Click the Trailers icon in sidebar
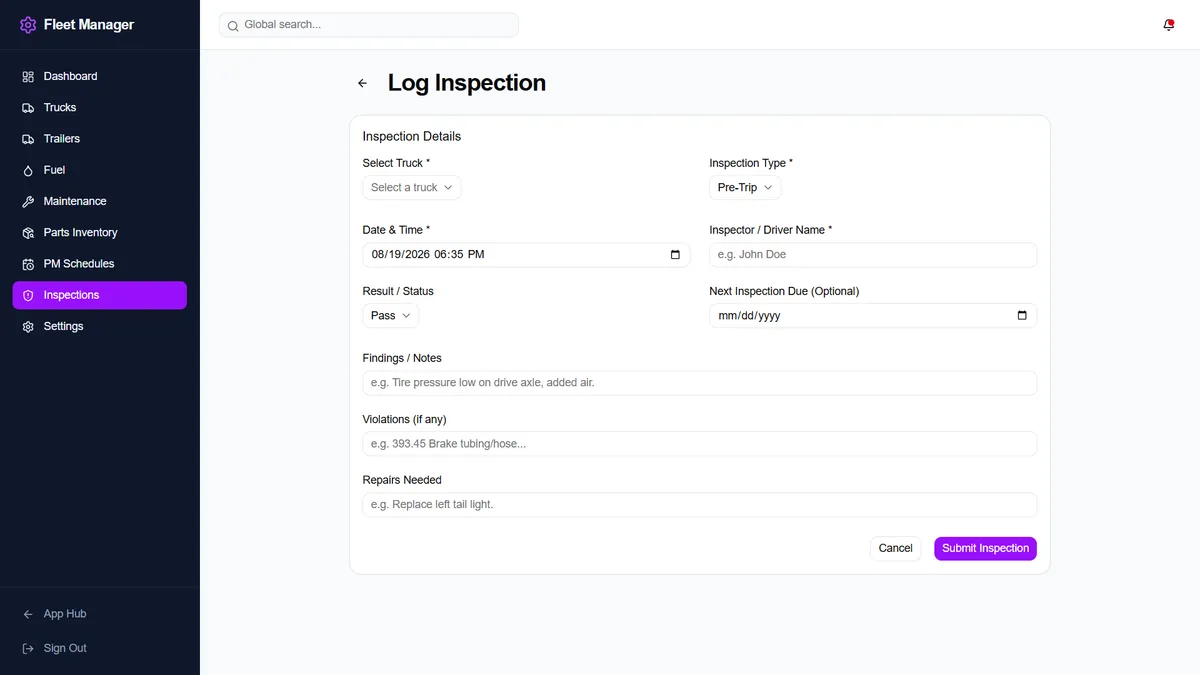This screenshot has width=1200, height=675. (28, 139)
